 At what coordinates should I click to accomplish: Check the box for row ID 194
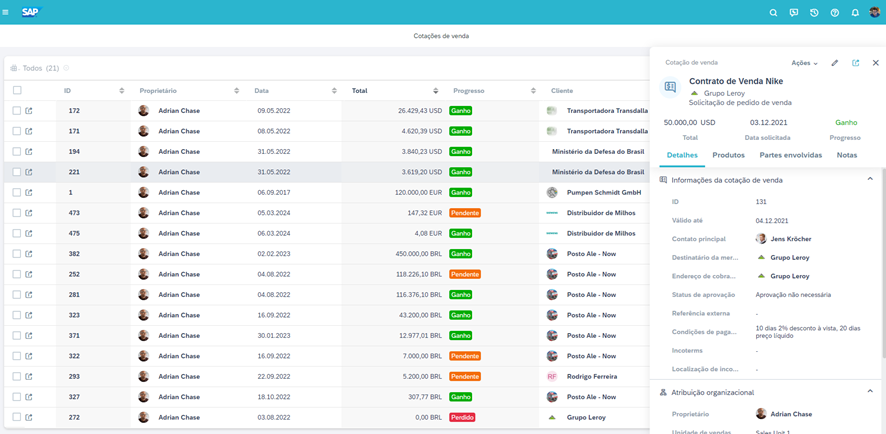tap(17, 151)
